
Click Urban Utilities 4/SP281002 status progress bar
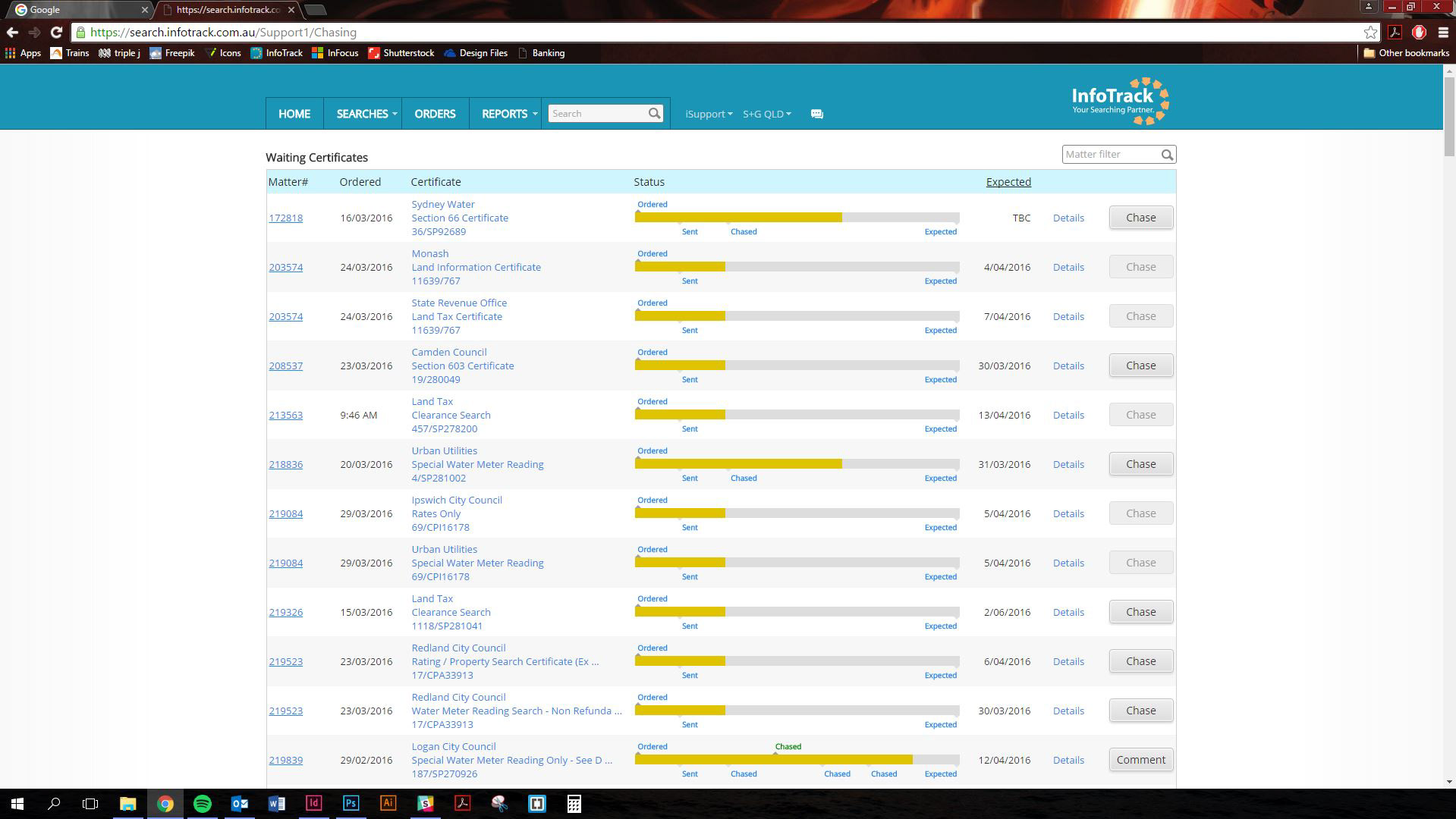pyautogui.click(x=797, y=464)
